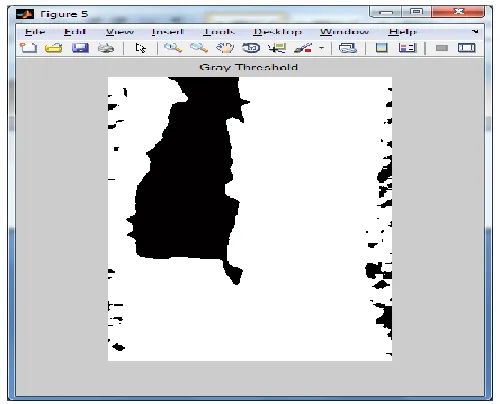
Task: Activate the Zoom Out magnifier tool
Action: pos(199,48)
